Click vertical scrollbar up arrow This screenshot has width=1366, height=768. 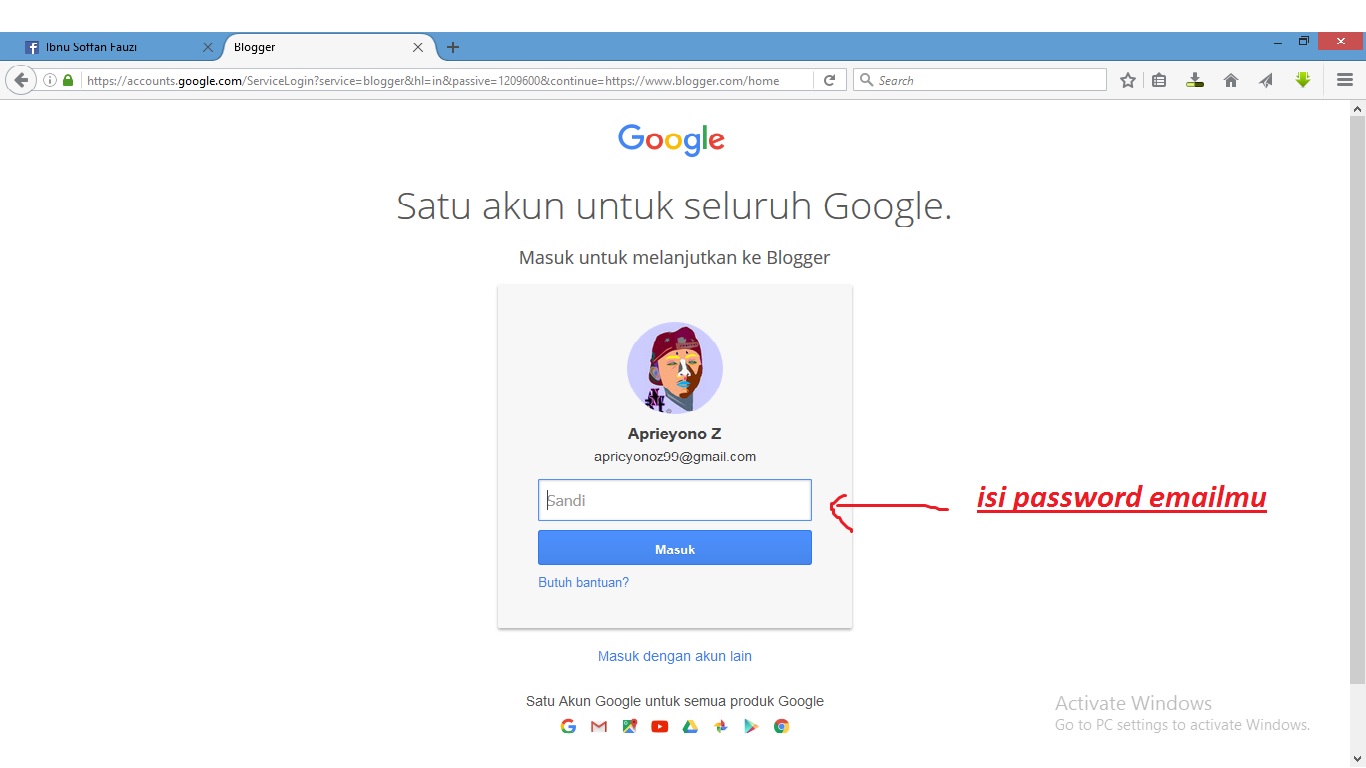1357,107
